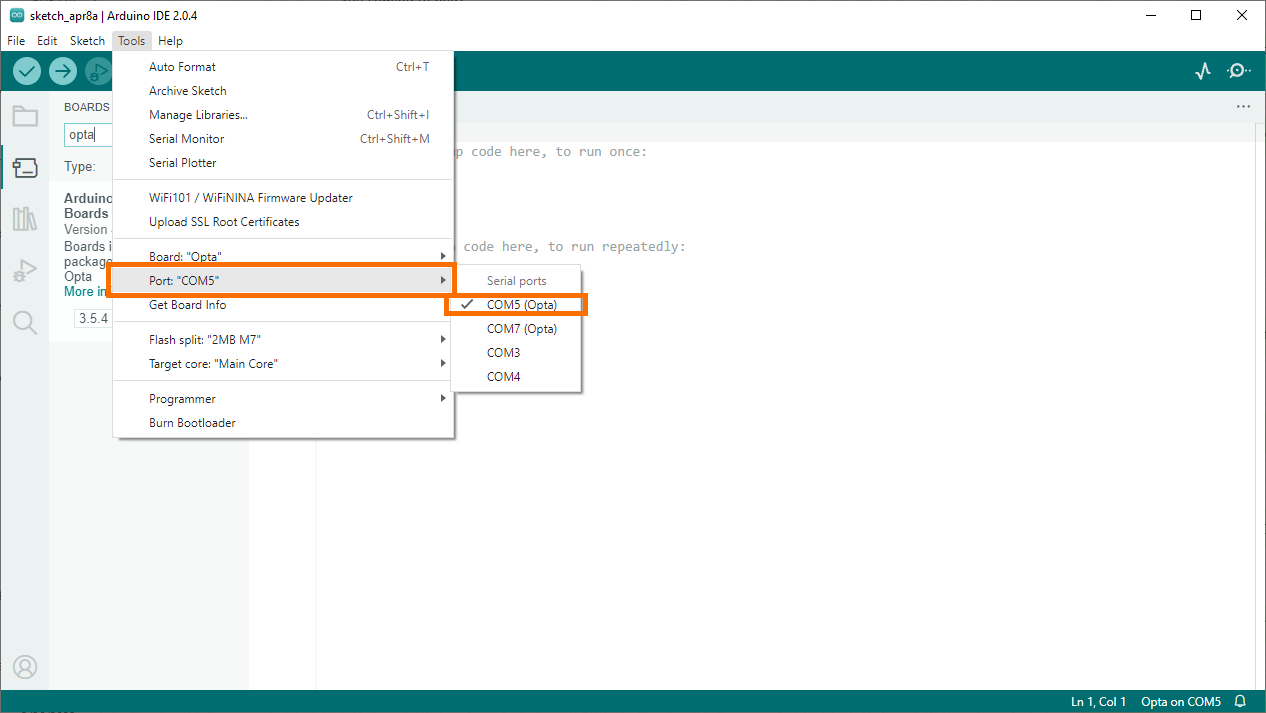This screenshot has width=1266, height=713.
Task: Click Opta on COM5 in status bar
Action: [x=1181, y=702]
